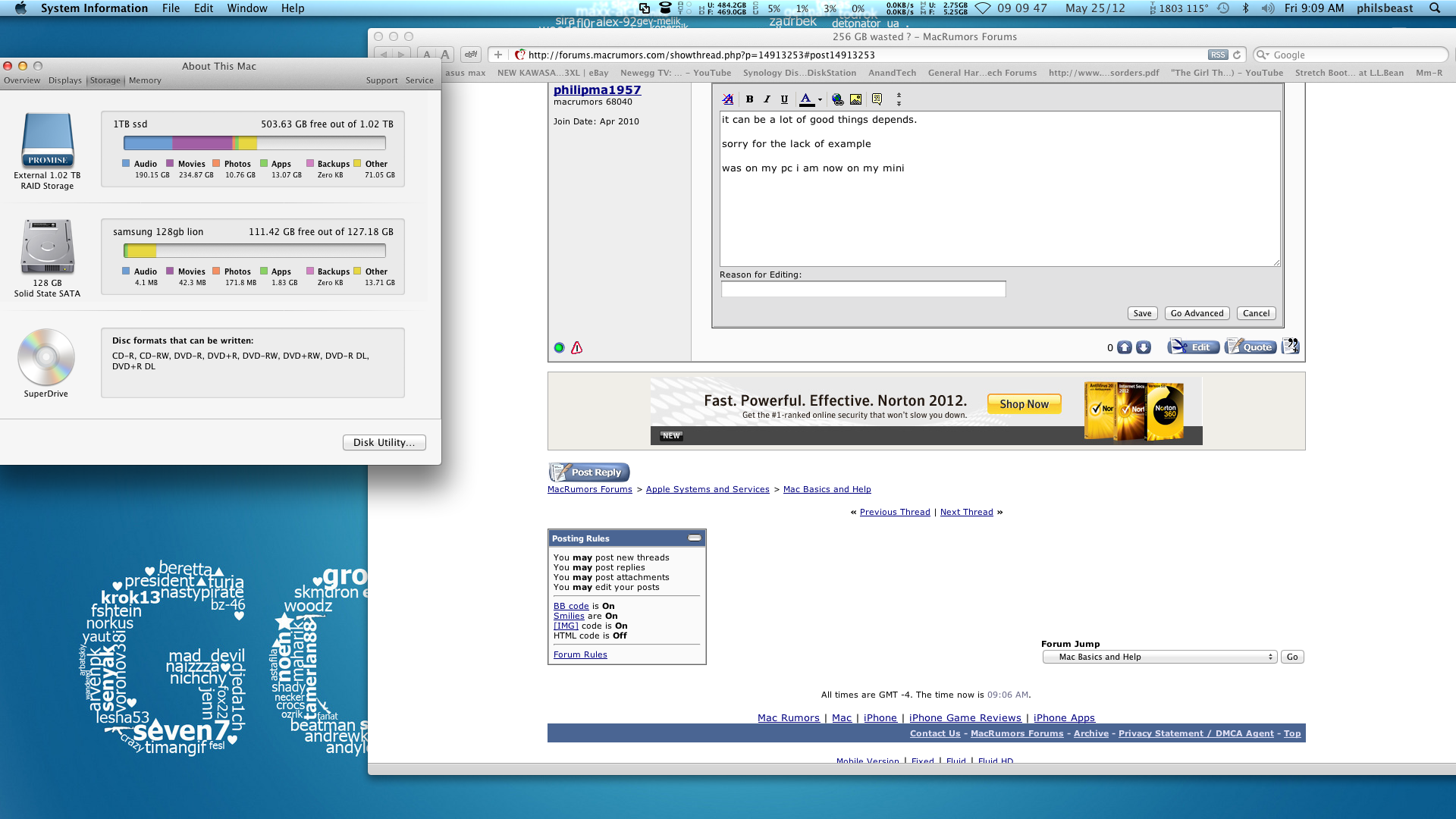This screenshot has height=819, width=1456.
Task: Click Support in About This Mac
Action: [381, 80]
